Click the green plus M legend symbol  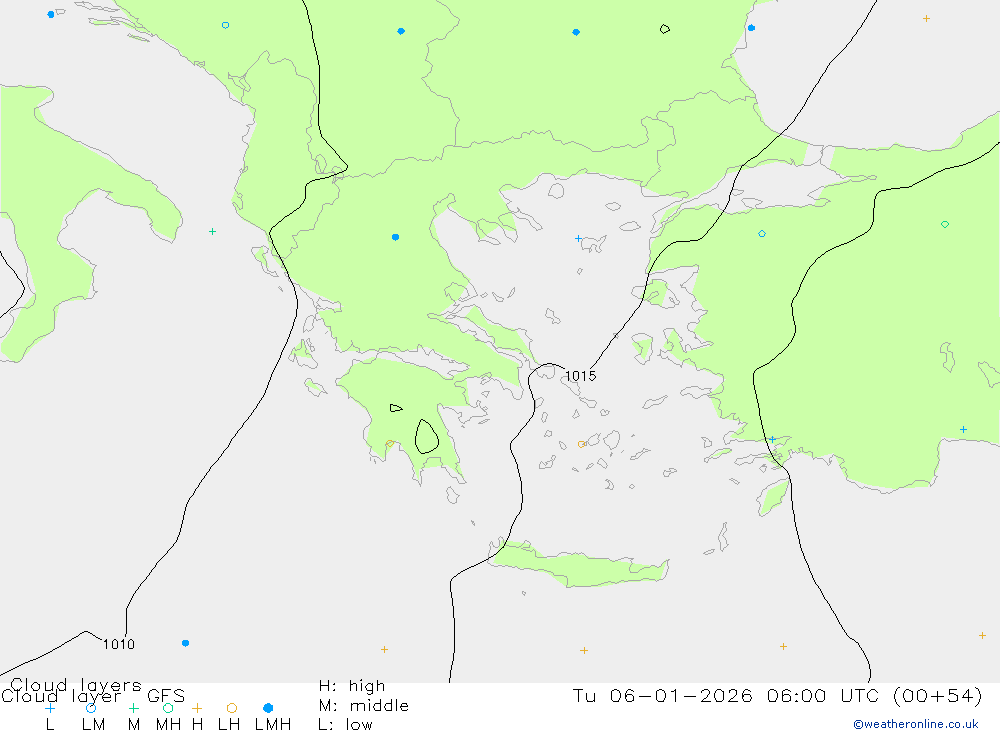133,708
